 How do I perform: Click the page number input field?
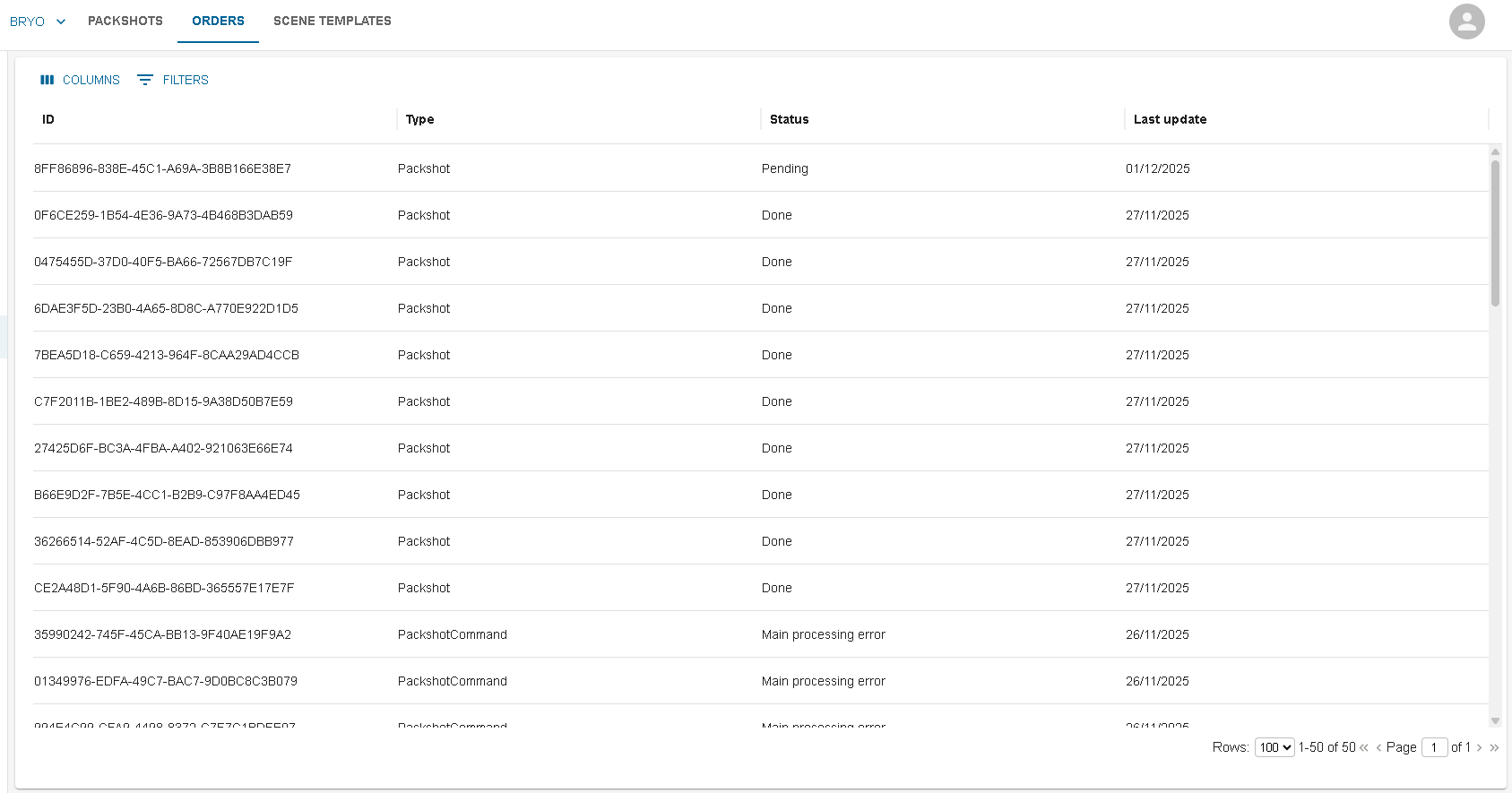tap(1434, 747)
